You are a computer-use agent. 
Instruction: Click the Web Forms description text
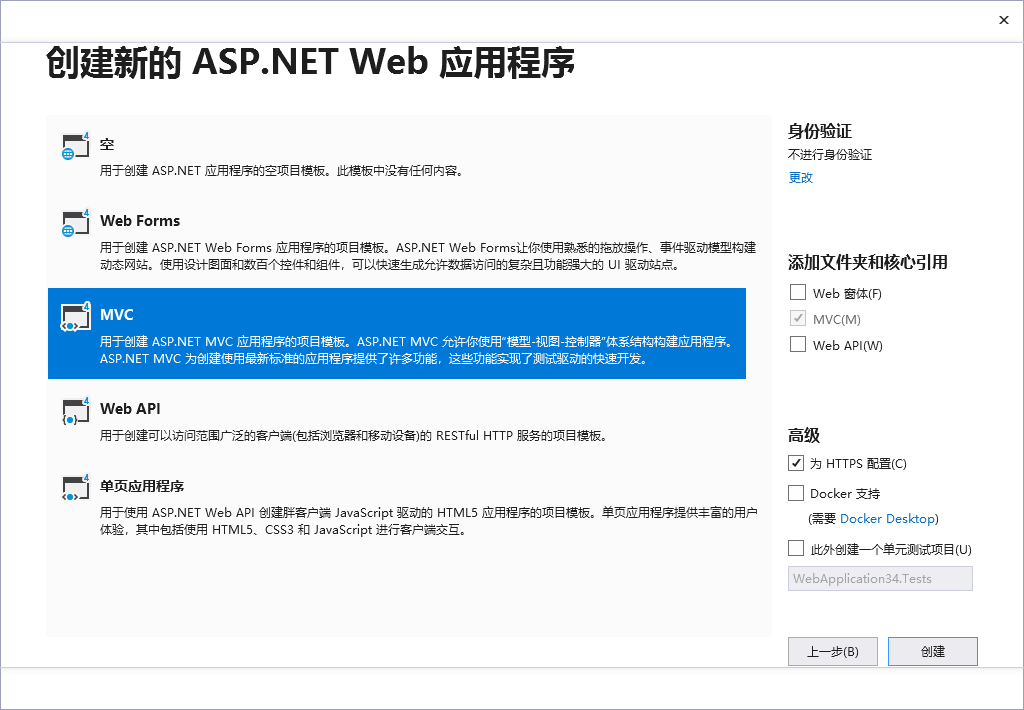click(x=428, y=256)
